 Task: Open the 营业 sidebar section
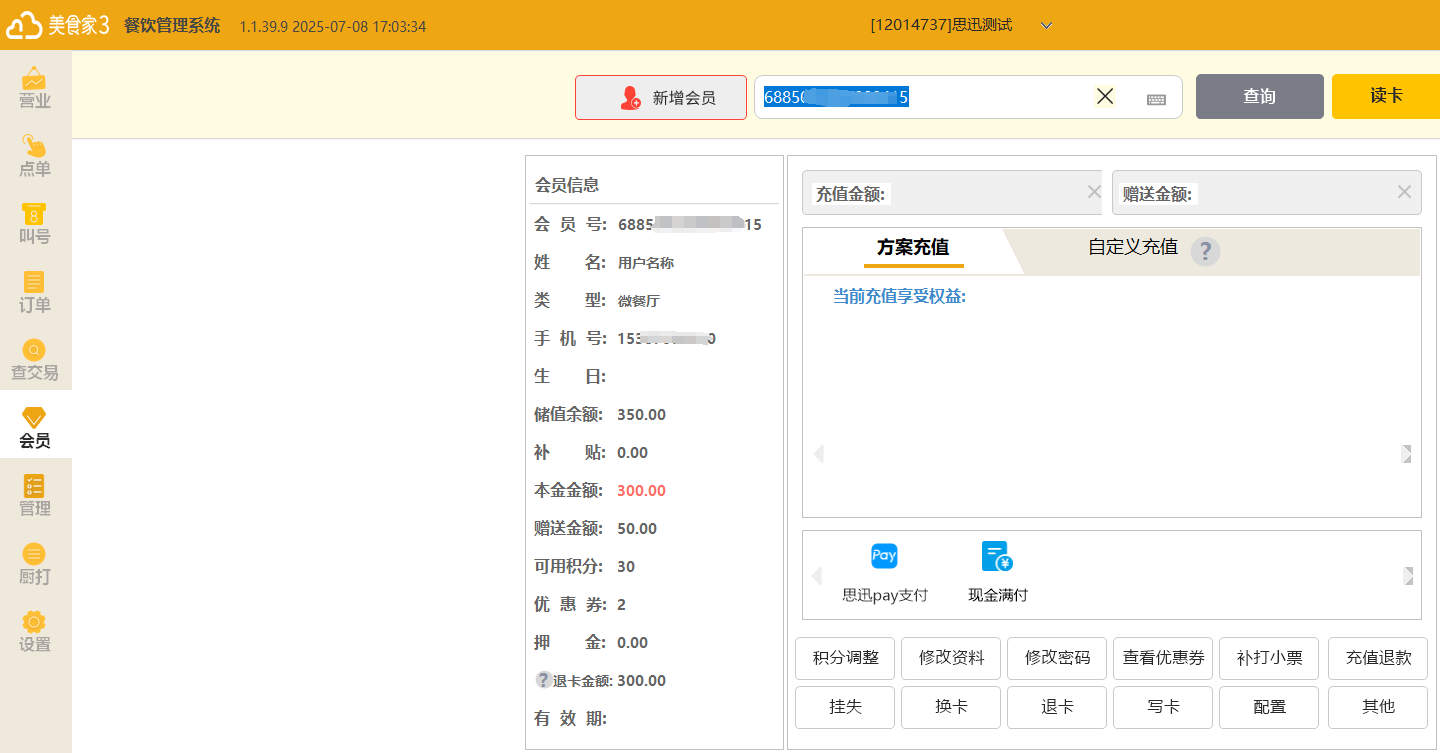coord(35,88)
